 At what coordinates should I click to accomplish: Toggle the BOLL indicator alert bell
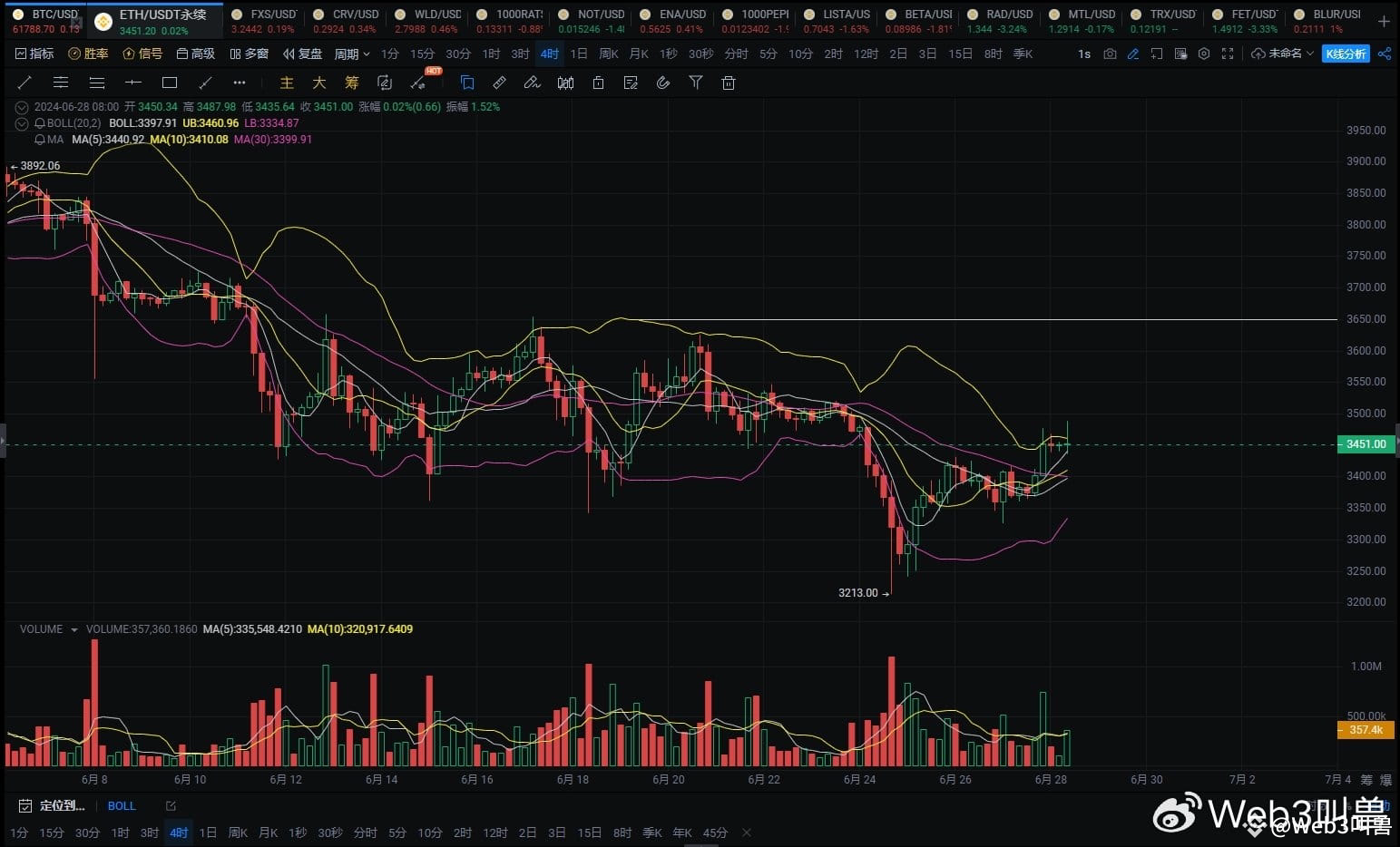coord(40,123)
